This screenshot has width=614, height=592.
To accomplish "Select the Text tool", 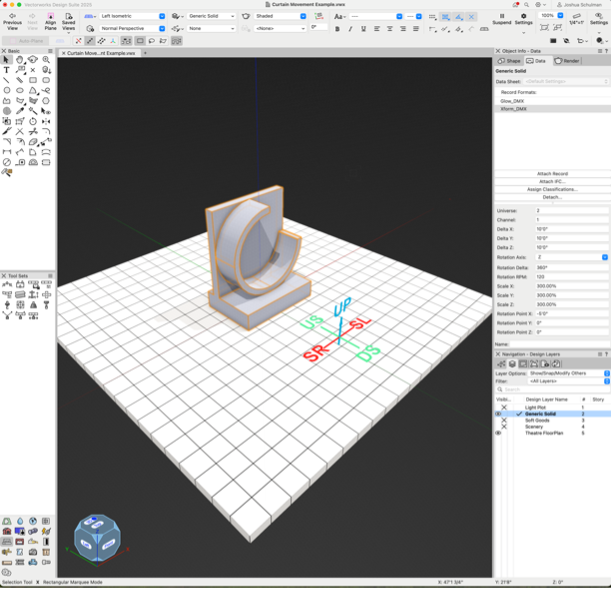I will (x=6, y=70).
